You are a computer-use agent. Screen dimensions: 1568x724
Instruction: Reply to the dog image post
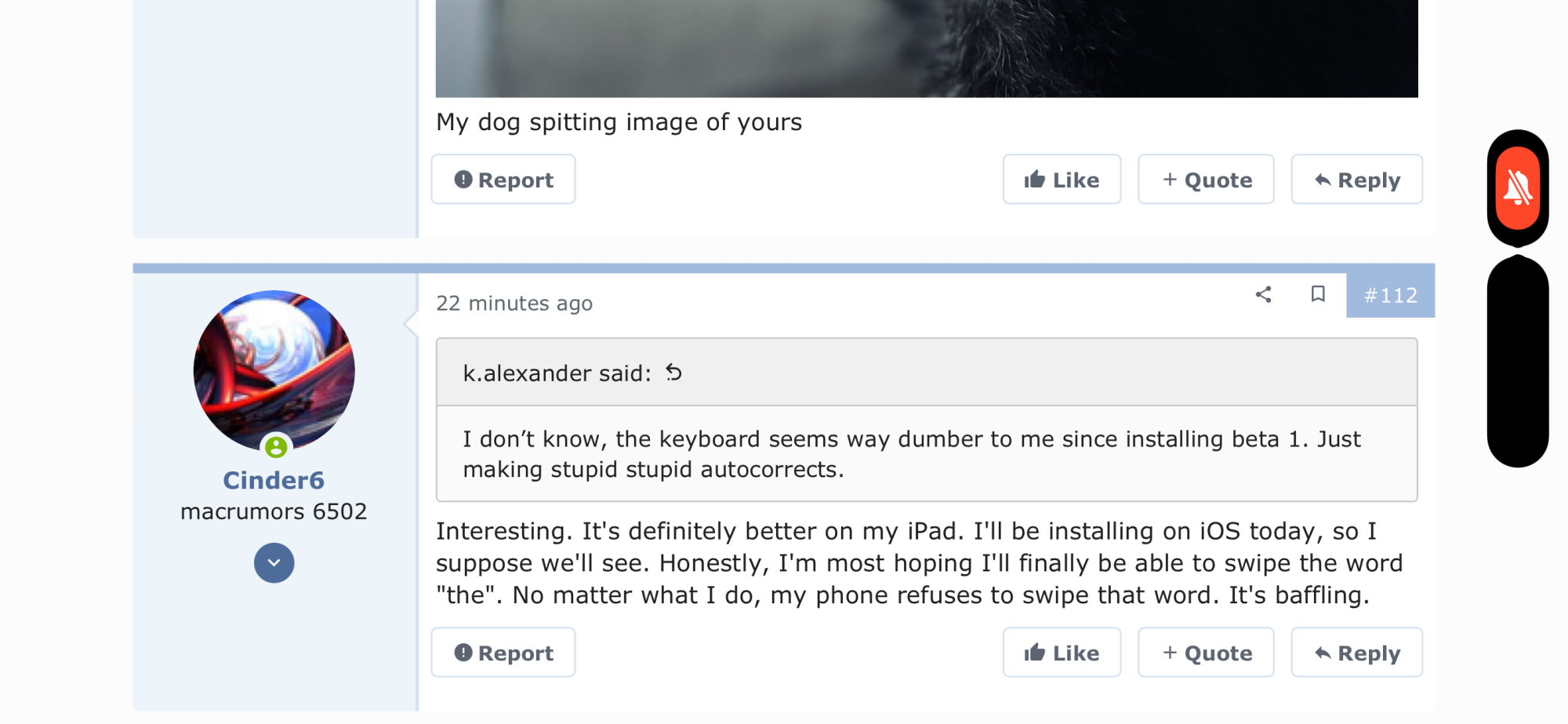pyautogui.click(x=1356, y=180)
